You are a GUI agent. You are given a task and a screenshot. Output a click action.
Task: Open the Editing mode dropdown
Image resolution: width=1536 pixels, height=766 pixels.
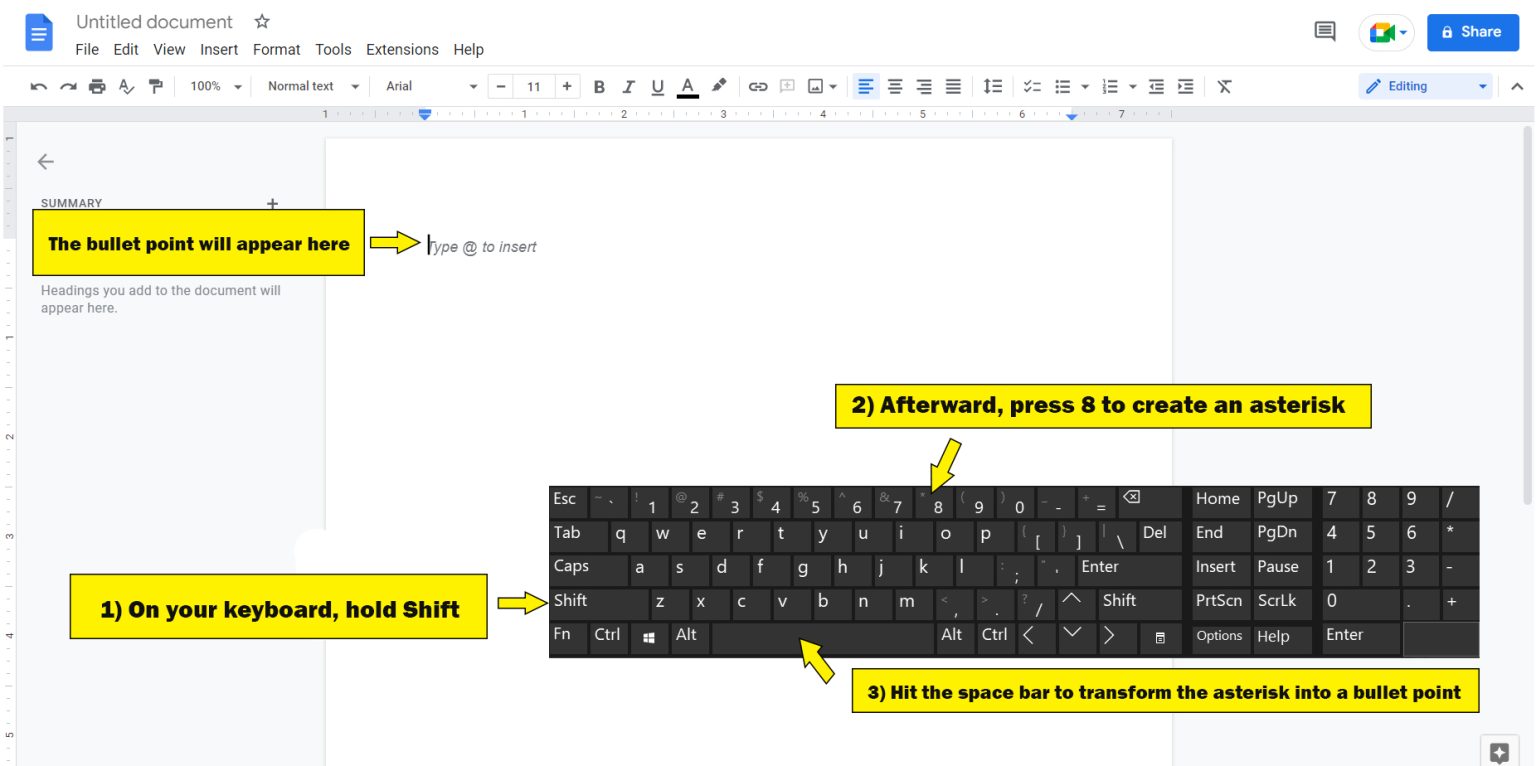coord(1424,86)
